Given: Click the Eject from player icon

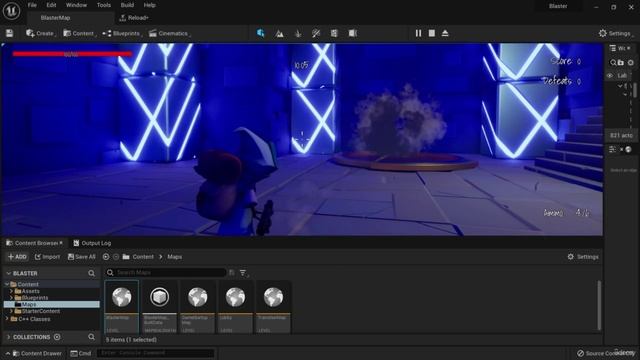Looking at the screenshot, I should (x=445, y=33).
